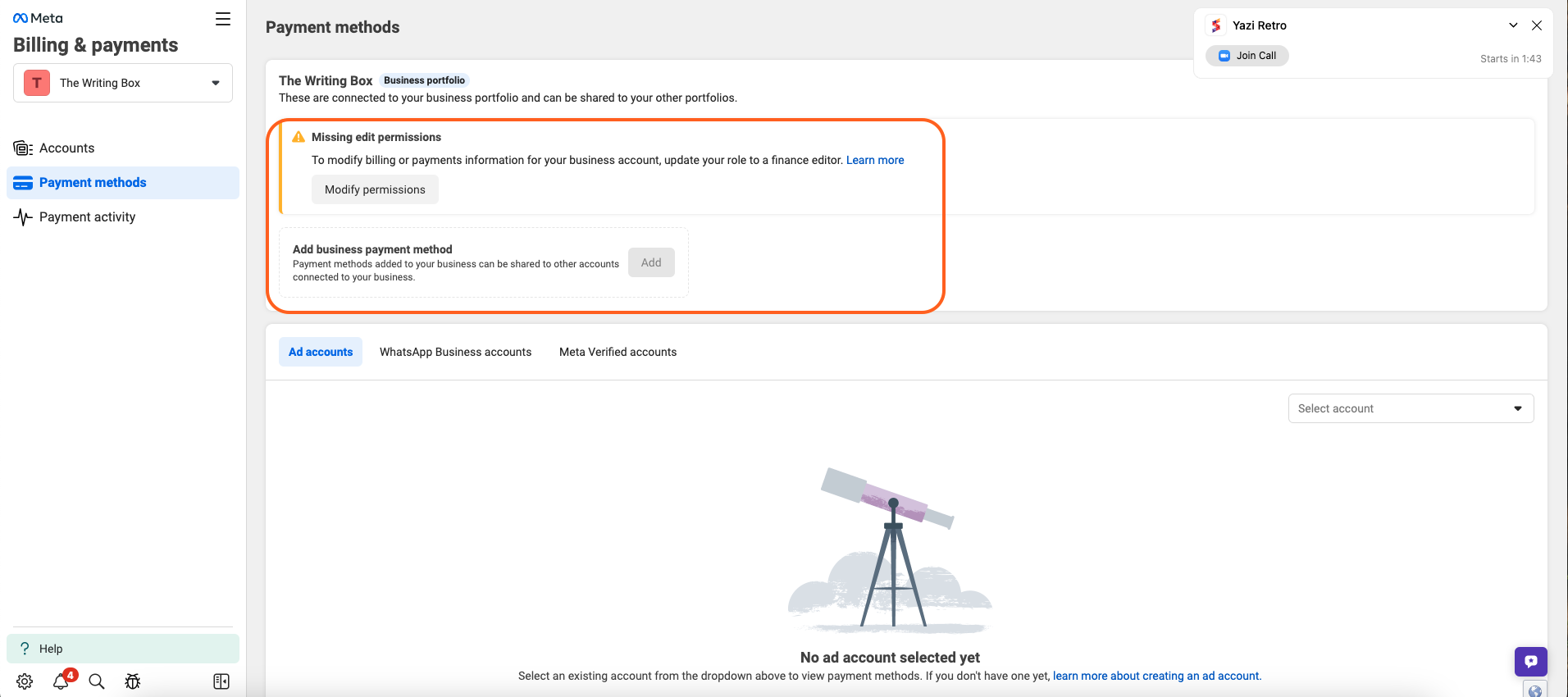The image size is (1568, 697).
Task: Click the search magnifier icon
Action: coord(97,681)
